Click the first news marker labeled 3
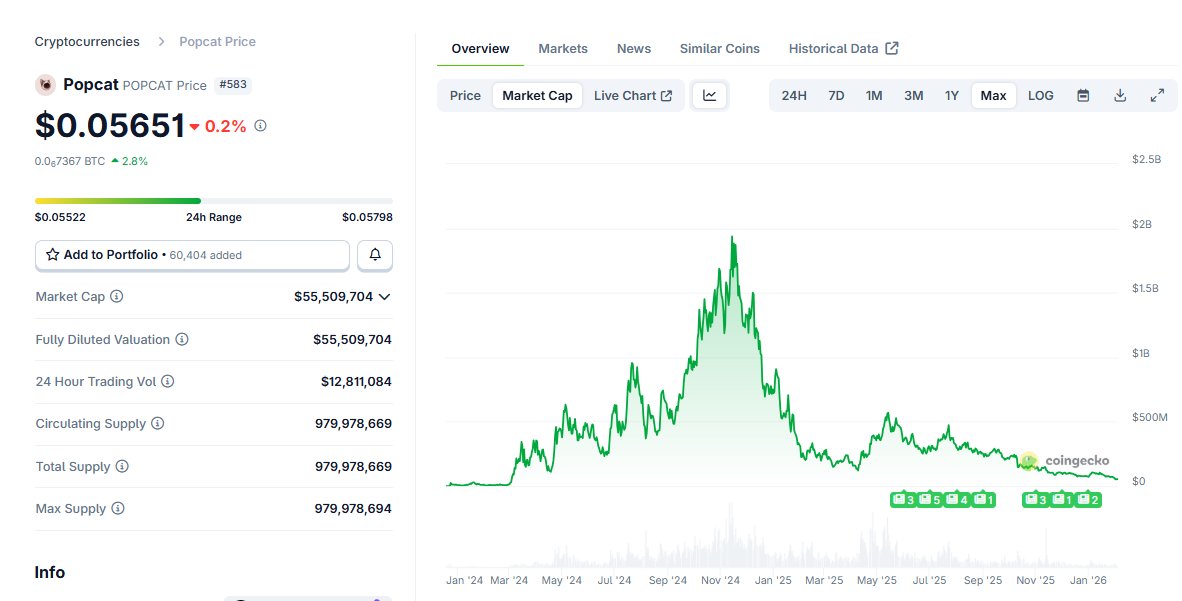1182x601 pixels. point(903,499)
